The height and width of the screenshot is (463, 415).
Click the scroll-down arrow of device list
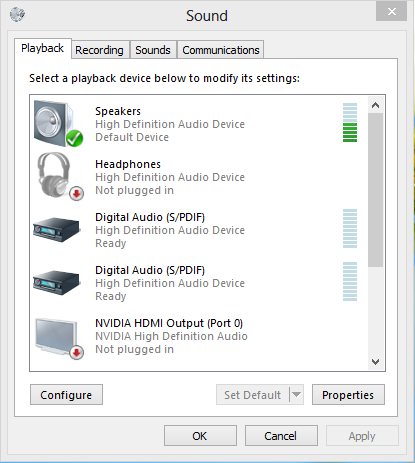375,362
